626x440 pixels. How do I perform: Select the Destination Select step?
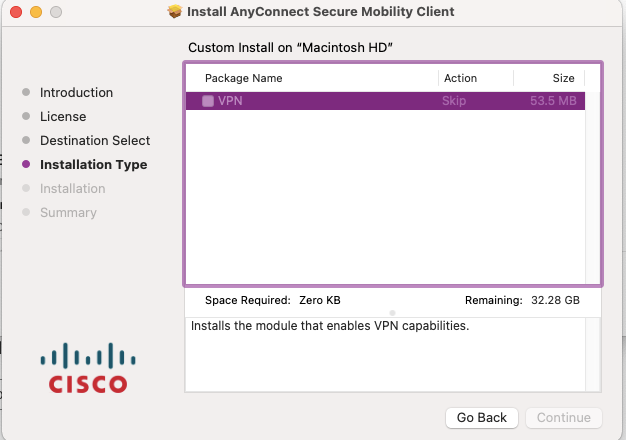tap(95, 141)
